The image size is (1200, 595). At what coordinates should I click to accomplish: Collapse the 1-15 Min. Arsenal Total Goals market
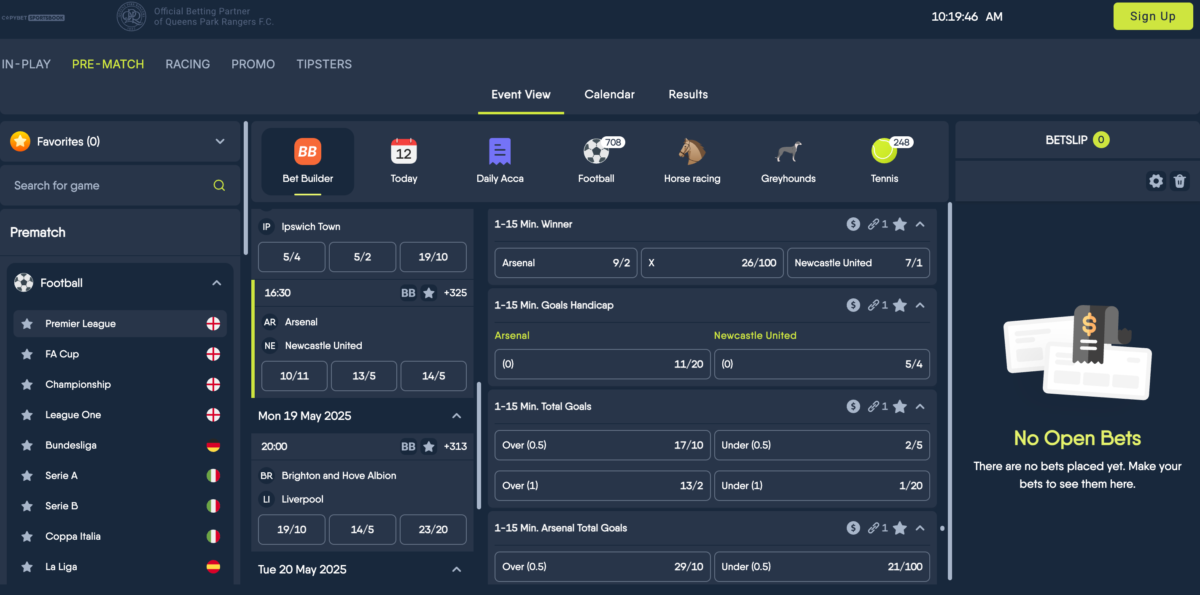(920, 528)
